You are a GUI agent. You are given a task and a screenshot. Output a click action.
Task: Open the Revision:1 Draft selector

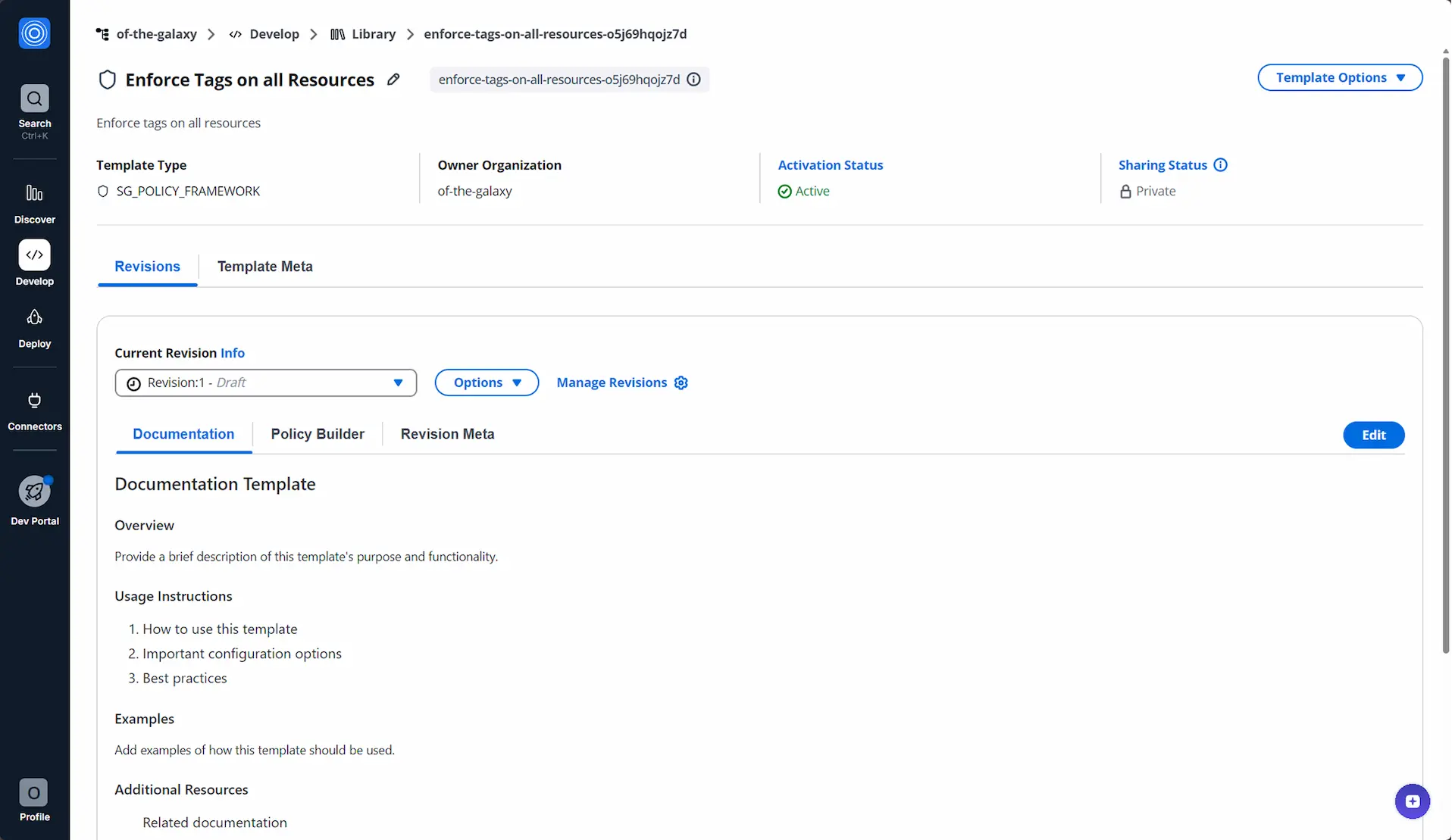pos(265,383)
